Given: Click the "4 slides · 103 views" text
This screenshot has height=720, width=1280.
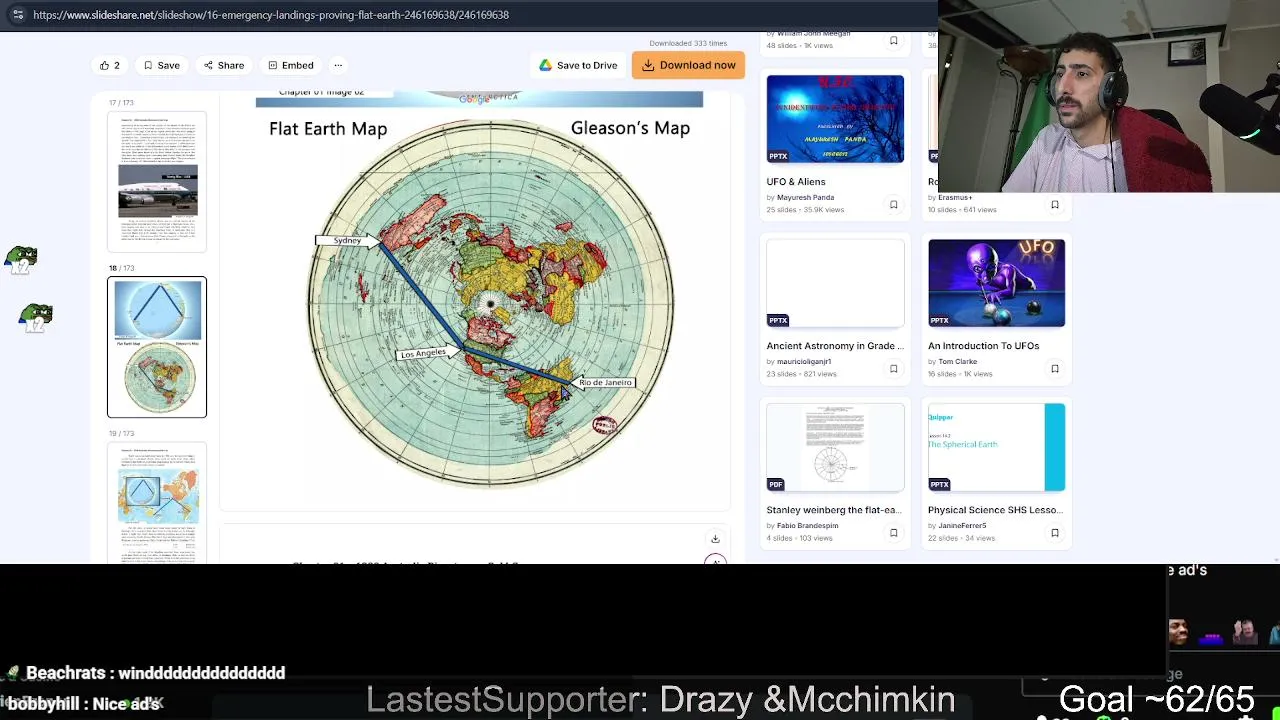Looking at the screenshot, I should click(800, 538).
